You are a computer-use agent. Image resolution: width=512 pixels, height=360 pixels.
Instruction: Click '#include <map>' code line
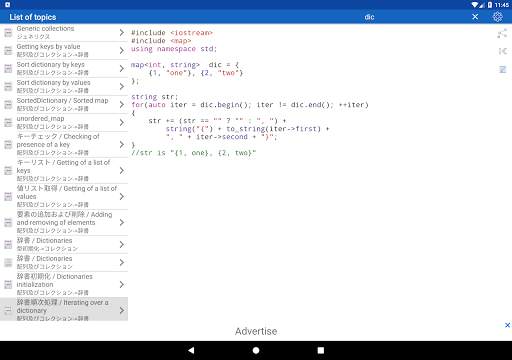[x=161, y=41]
